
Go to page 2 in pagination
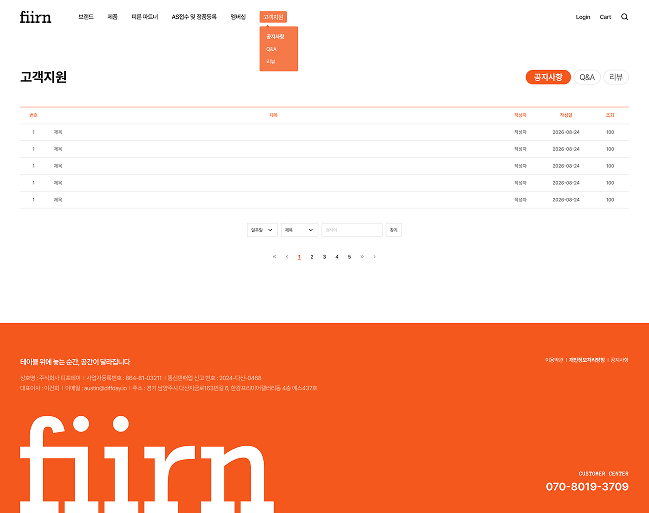[312, 257]
